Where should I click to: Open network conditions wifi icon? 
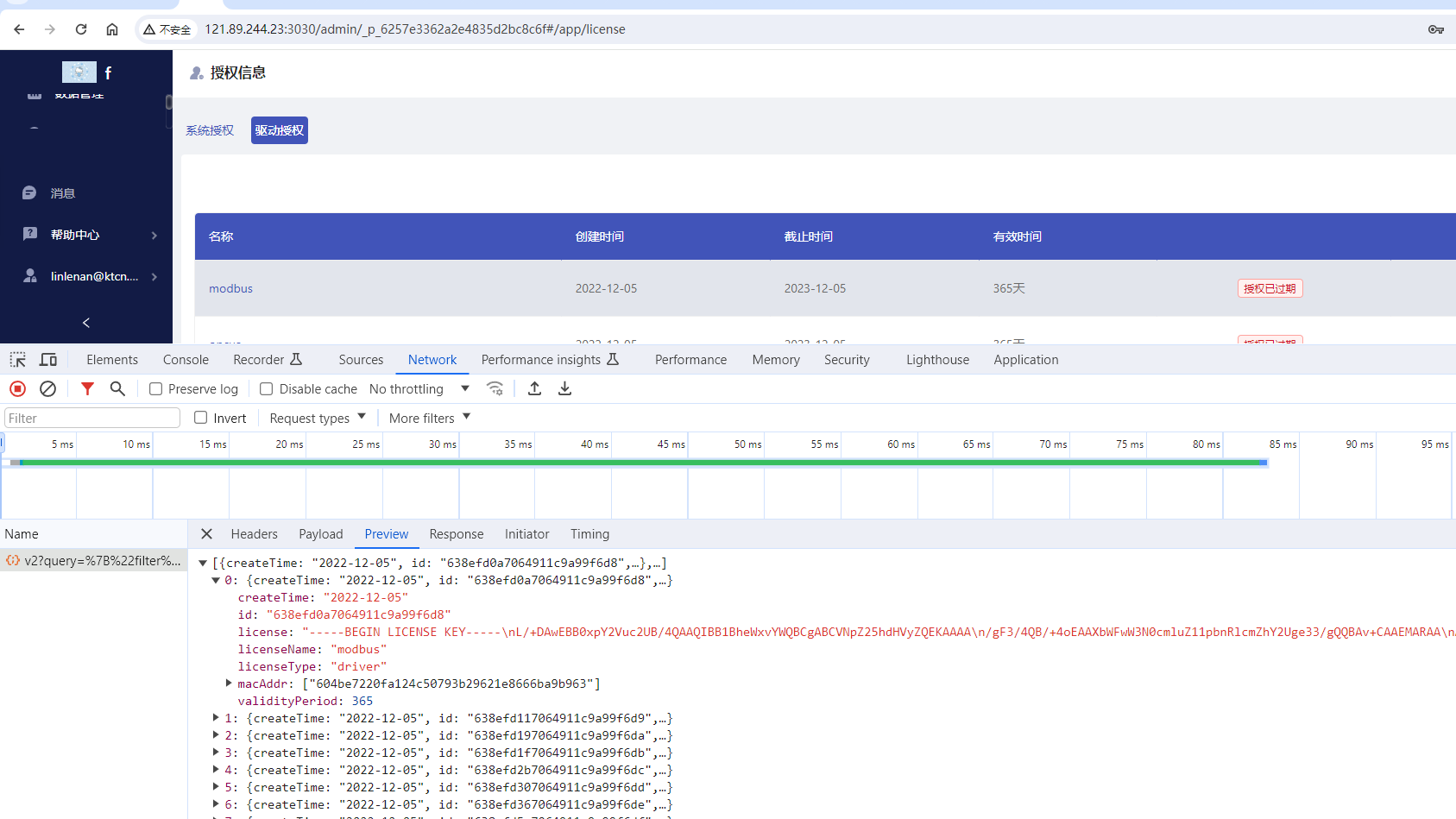[495, 389]
